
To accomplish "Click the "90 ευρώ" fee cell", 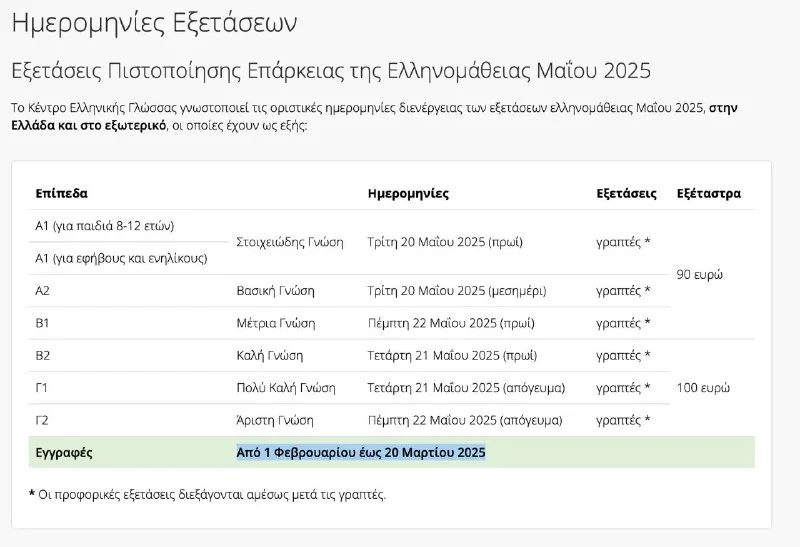I will tap(700, 274).
